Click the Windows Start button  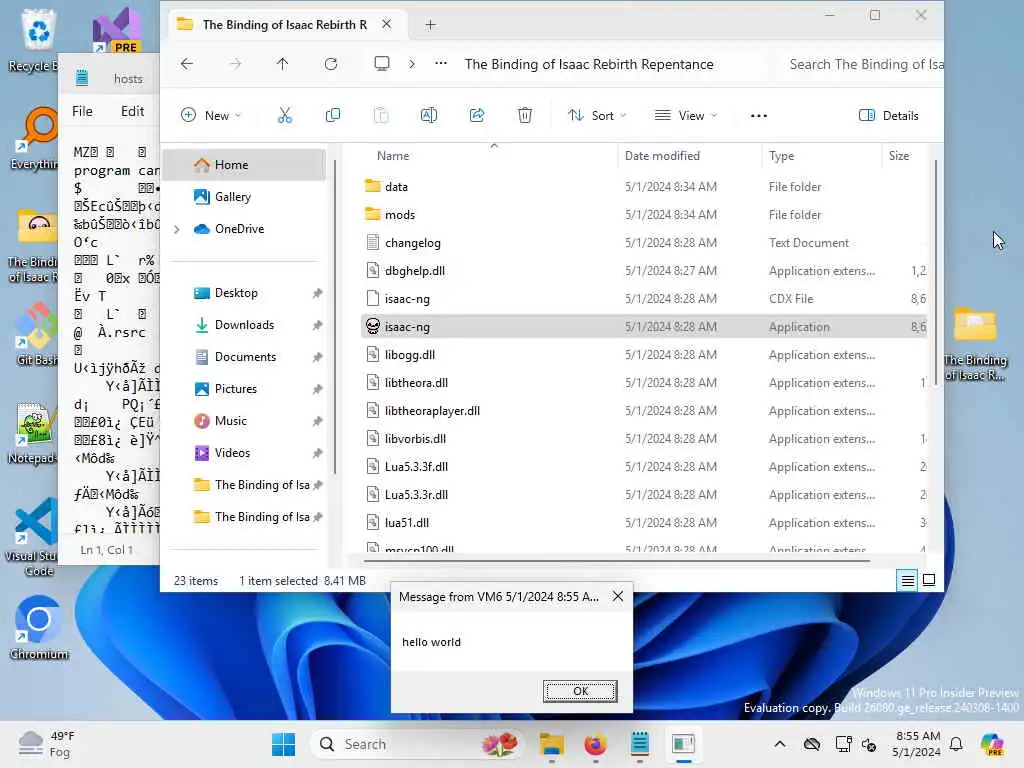pos(283,744)
